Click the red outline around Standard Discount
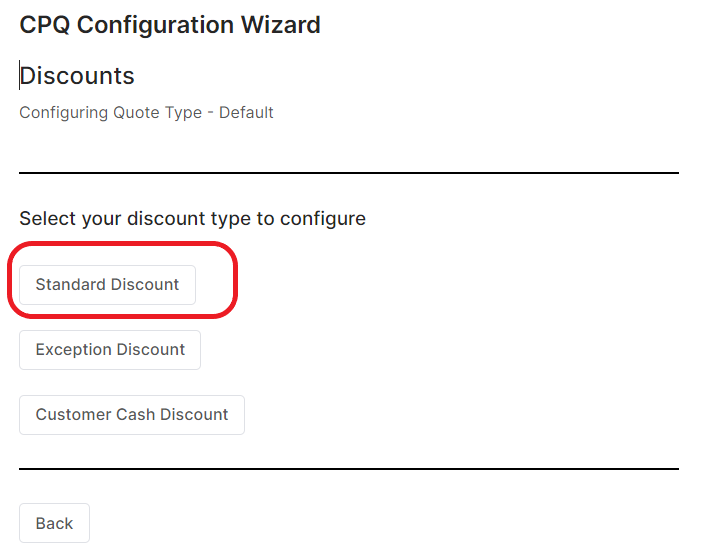 [236, 280]
